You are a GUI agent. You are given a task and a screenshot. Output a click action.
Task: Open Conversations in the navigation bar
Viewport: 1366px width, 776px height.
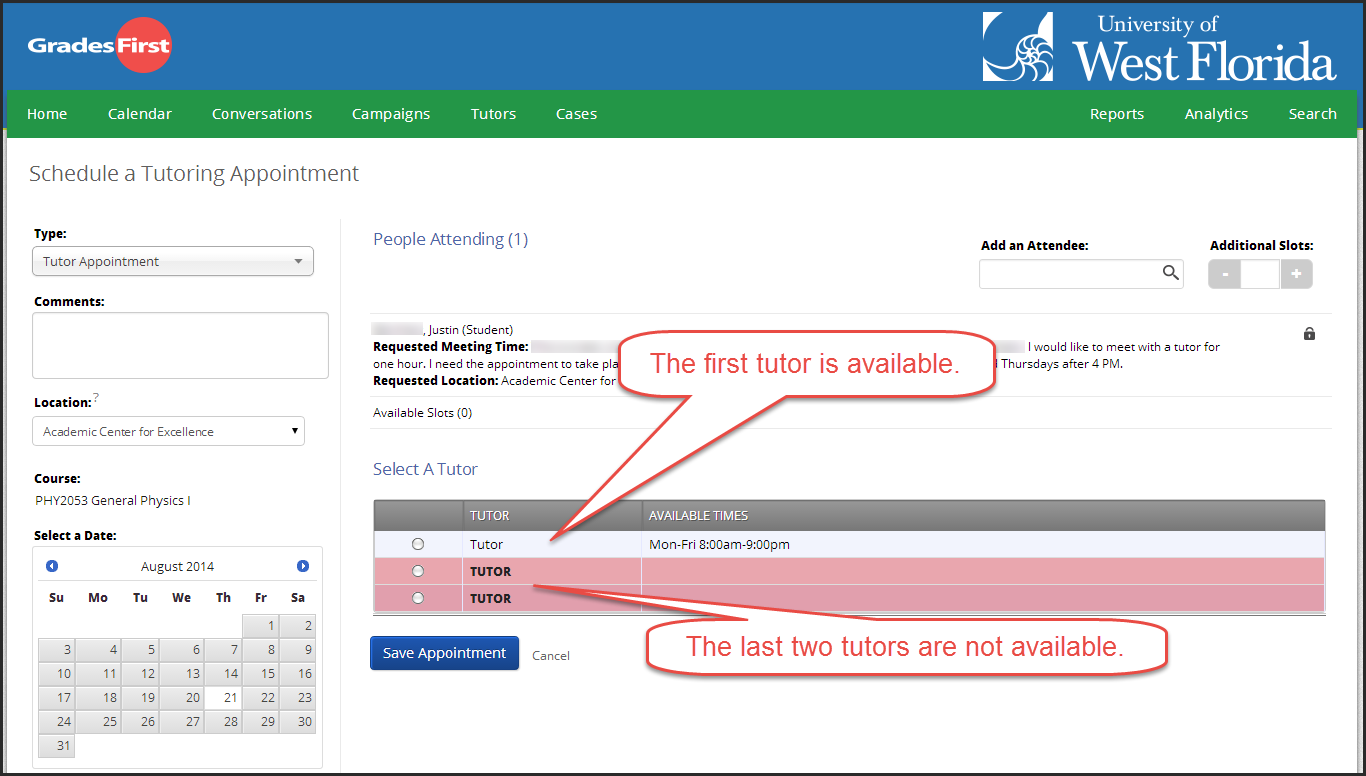262,114
